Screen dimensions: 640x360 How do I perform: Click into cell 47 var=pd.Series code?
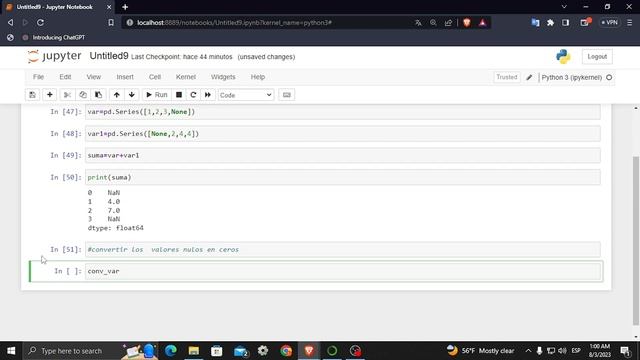342,112
